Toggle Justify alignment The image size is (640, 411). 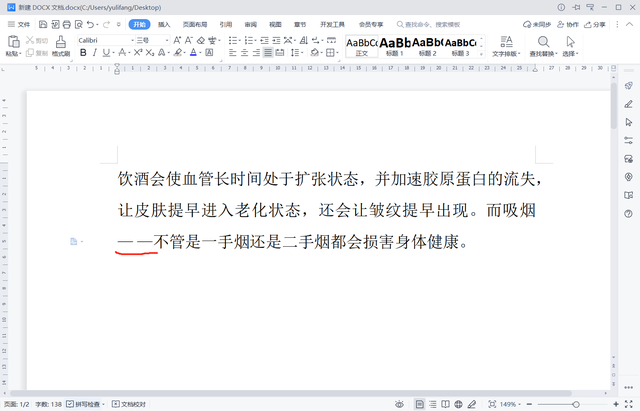(x=268, y=52)
